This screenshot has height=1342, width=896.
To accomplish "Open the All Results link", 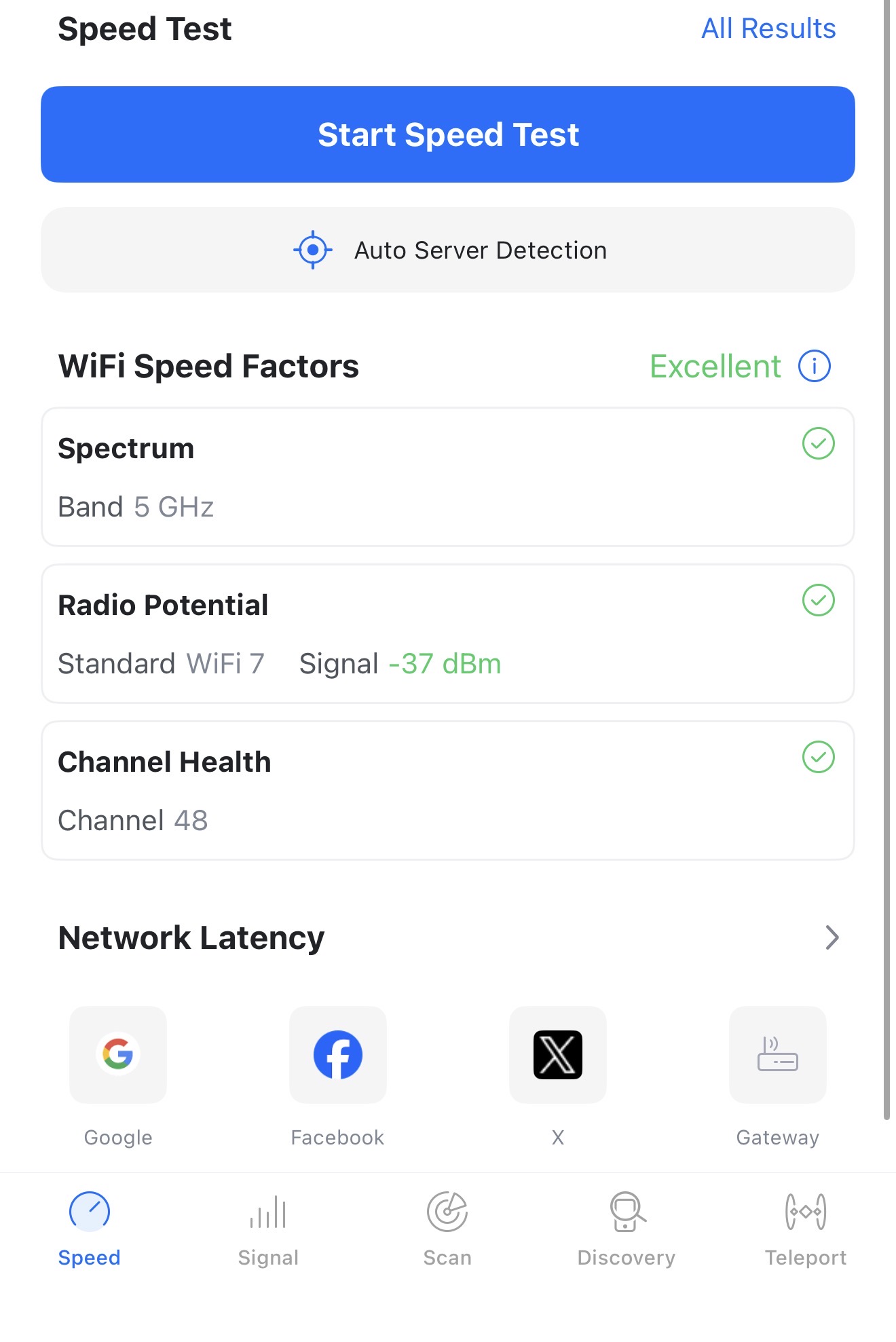I will click(768, 29).
